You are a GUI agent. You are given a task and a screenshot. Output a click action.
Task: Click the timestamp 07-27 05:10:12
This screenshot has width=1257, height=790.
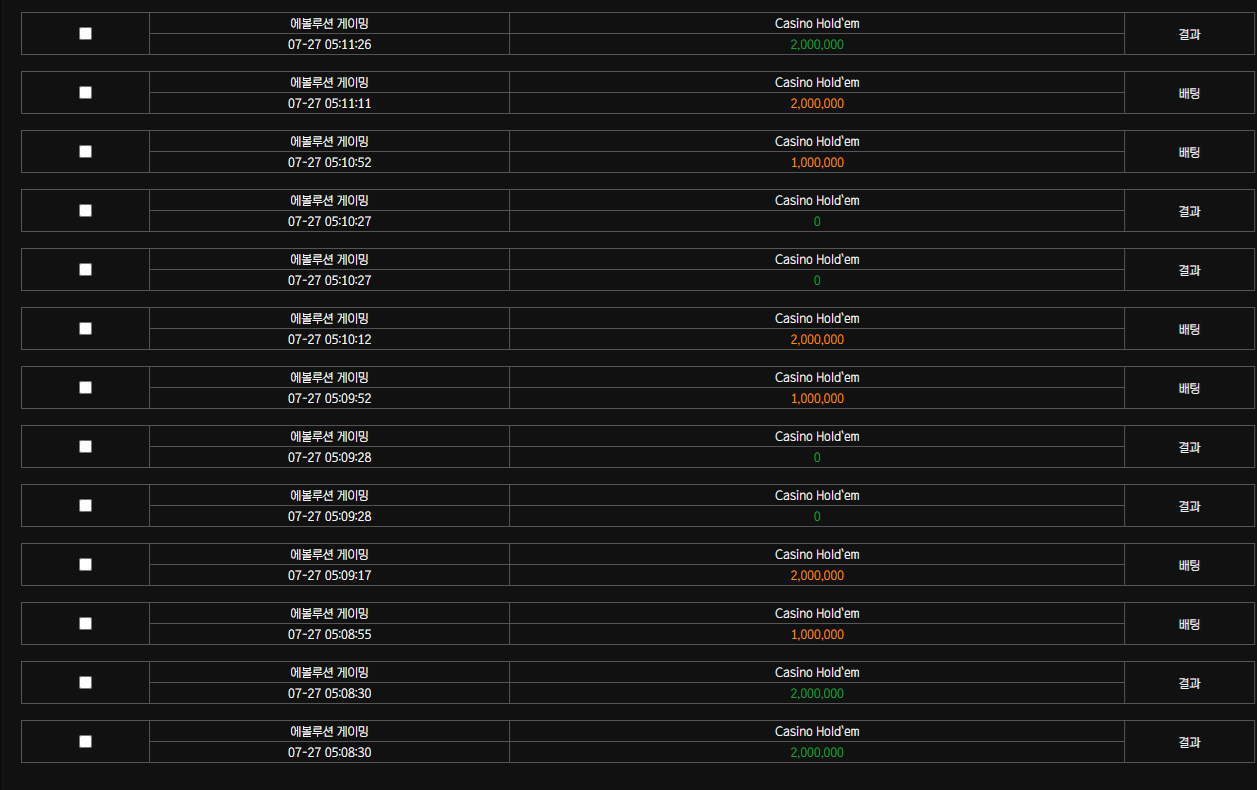[x=329, y=339]
